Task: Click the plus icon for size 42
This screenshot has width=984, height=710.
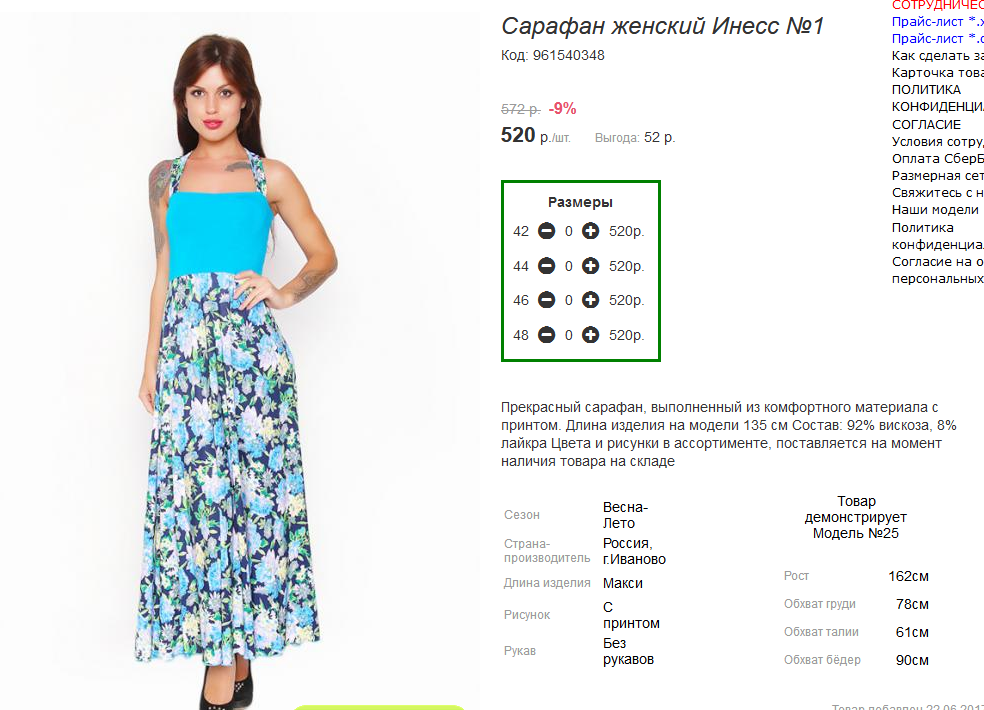Action: tap(591, 231)
